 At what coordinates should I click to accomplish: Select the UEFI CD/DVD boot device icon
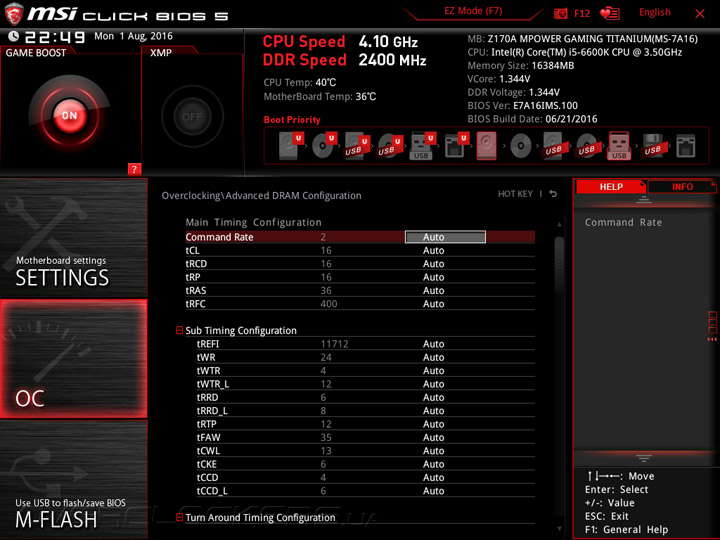324,146
